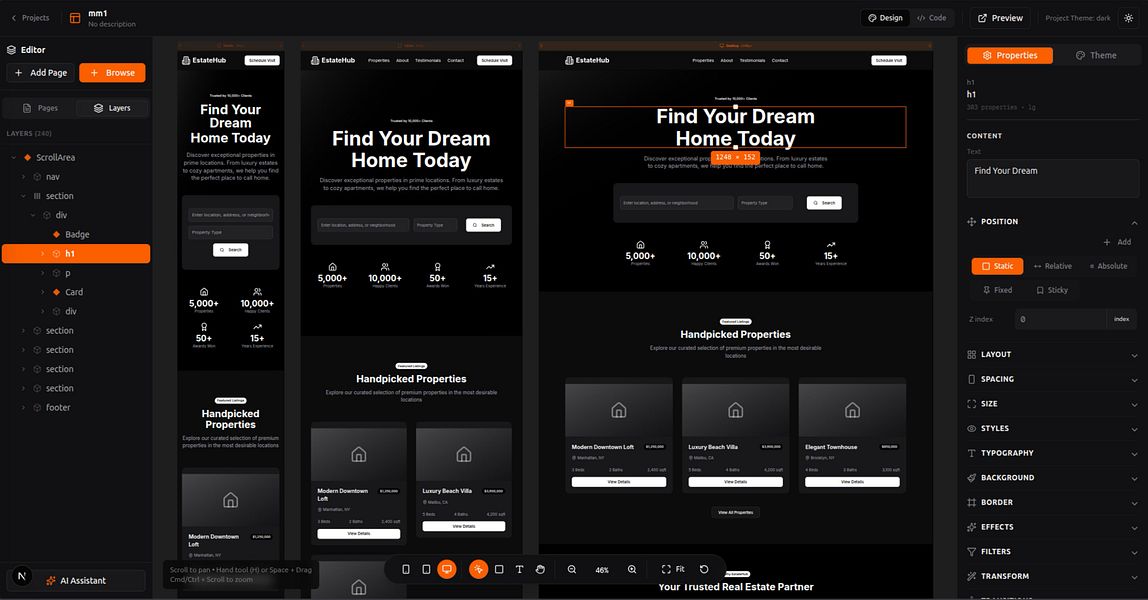Viewport: 1148px width, 600px height.
Task: Toggle the project theme sun icon
Action: [1128, 18]
